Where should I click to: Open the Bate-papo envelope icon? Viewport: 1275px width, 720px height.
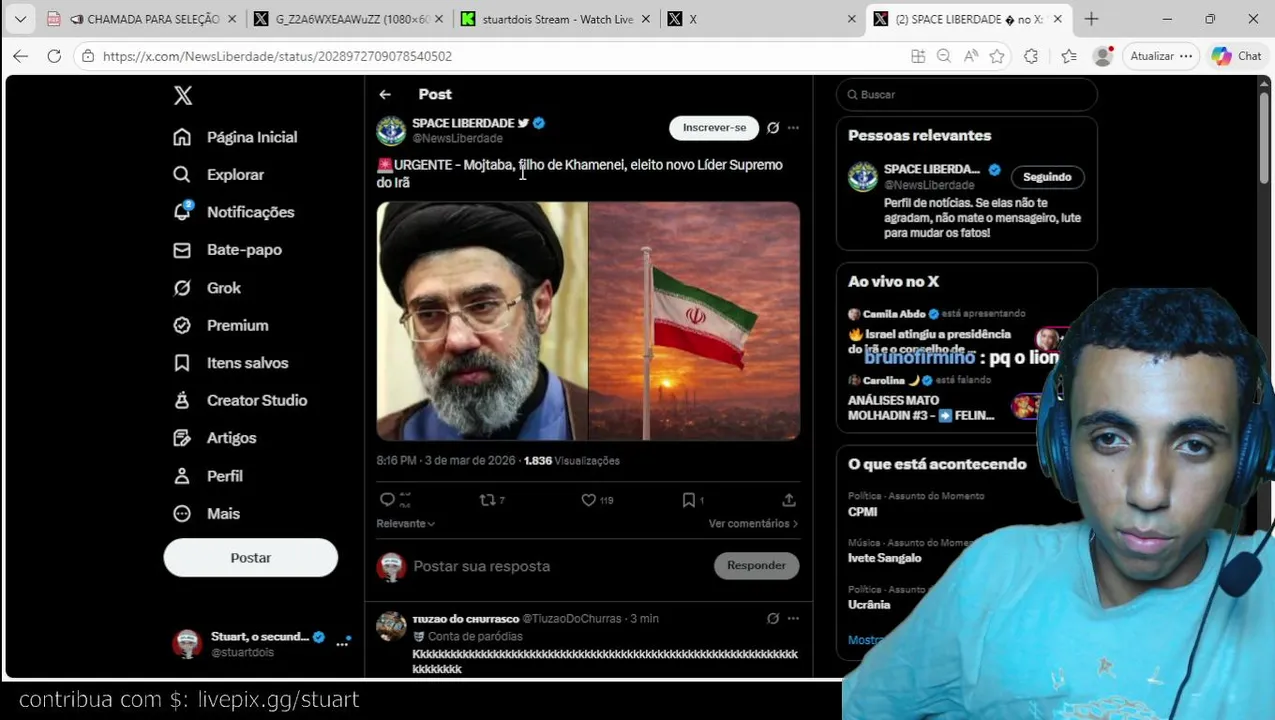[x=181, y=249]
